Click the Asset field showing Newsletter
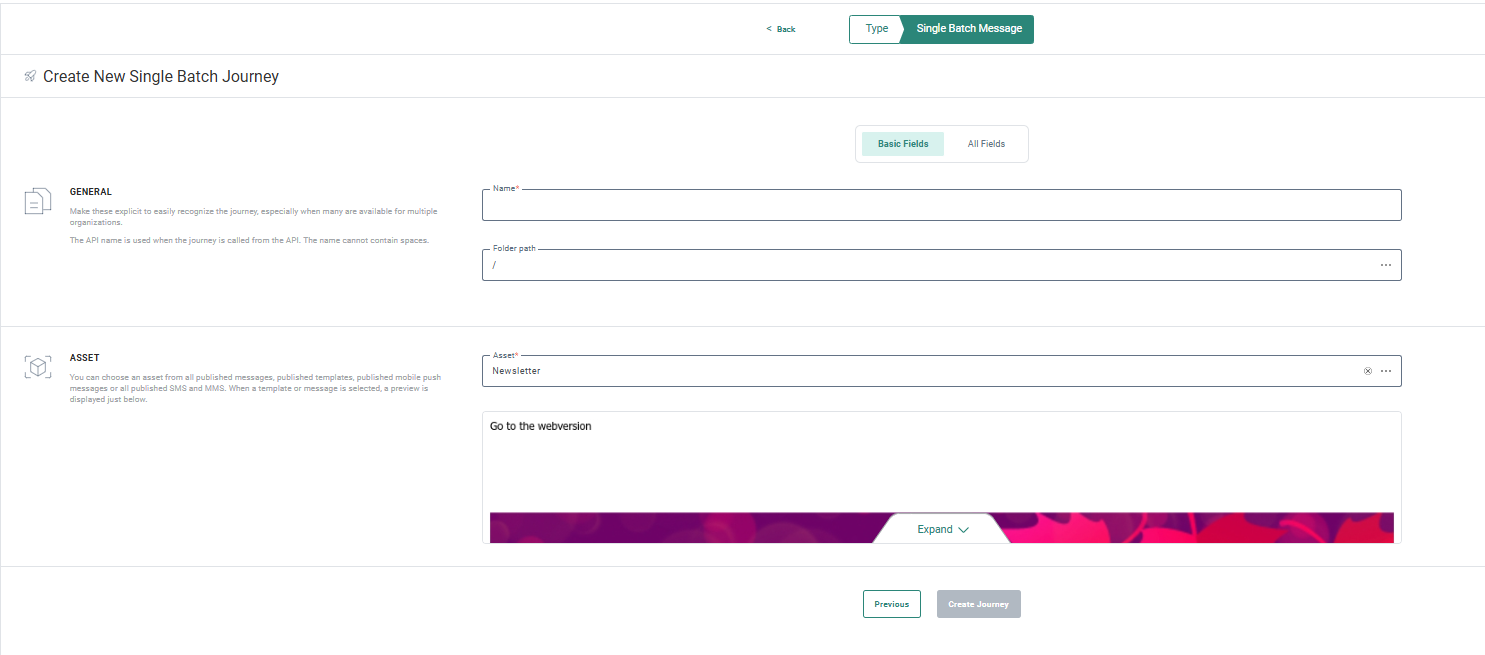Screen dimensions: 1485x655 [x=920, y=371]
